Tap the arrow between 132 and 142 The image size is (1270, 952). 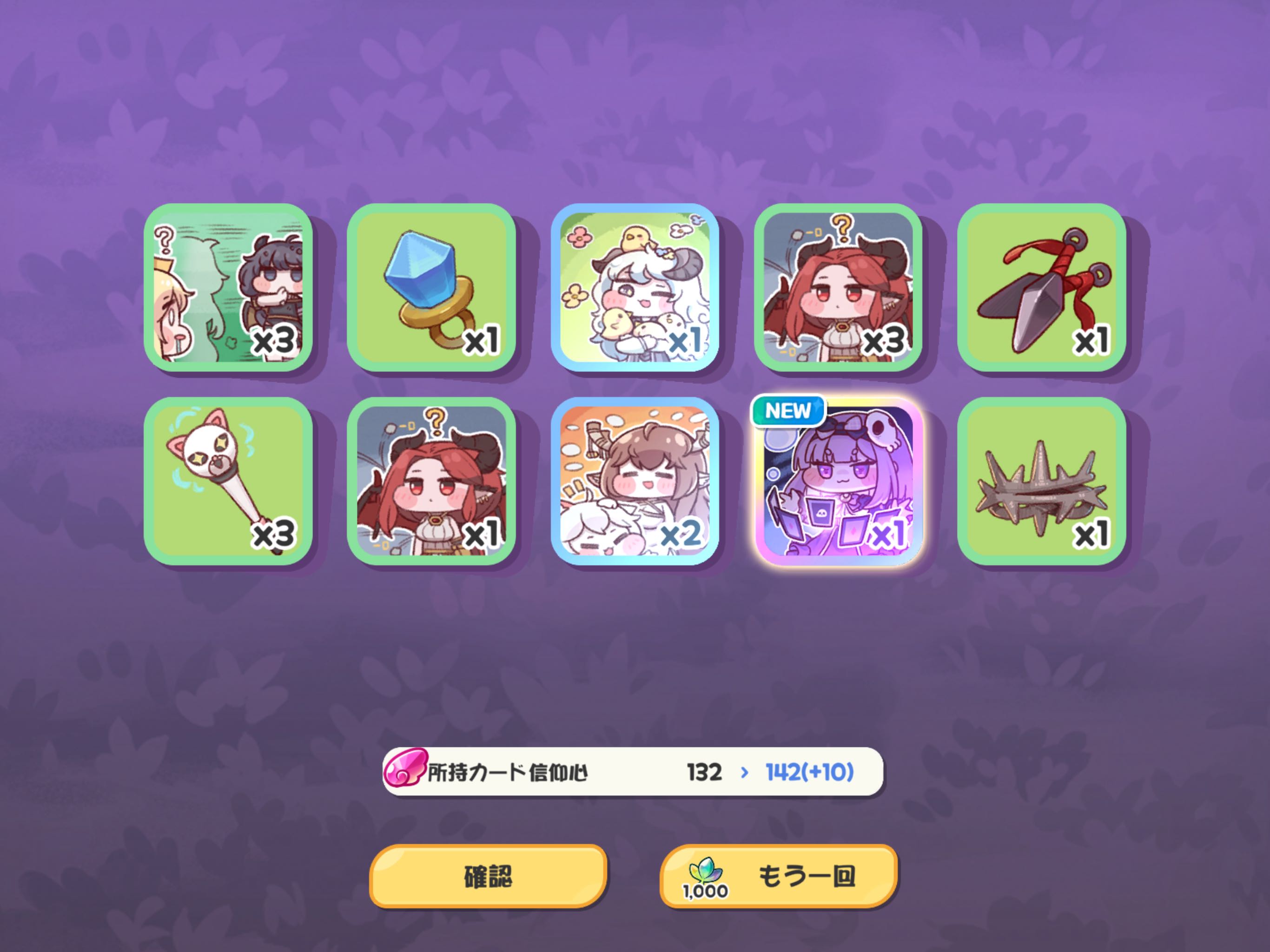pos(744,773)
